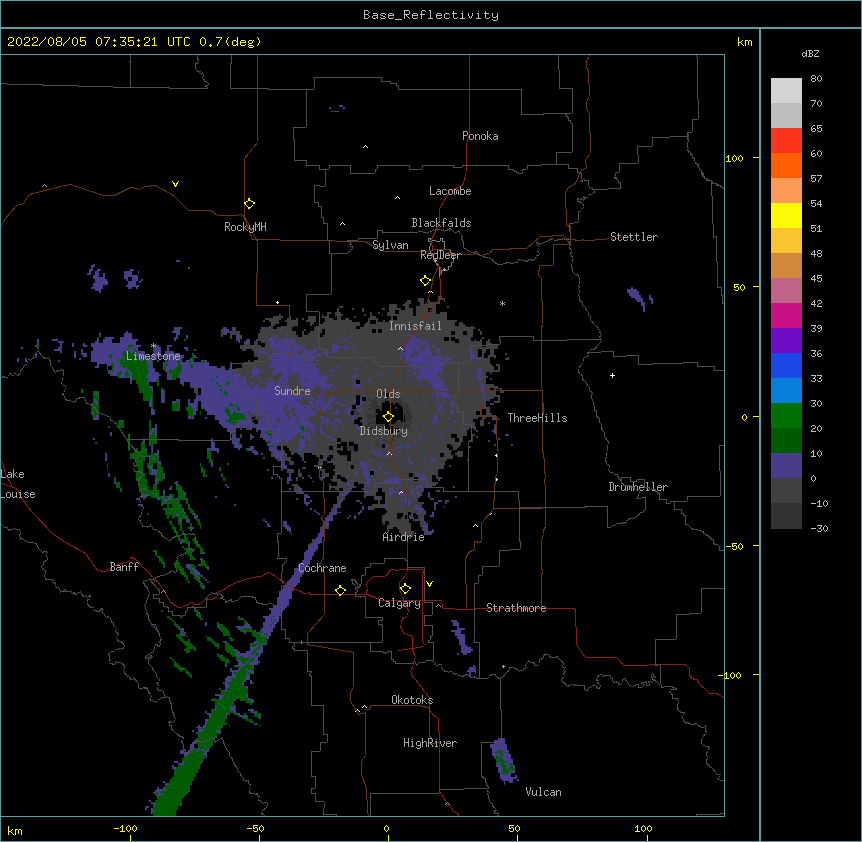Image resolution: width=862 pixels, height=842 pixels.
Task: Select the Didsbury label
Action: point(384,431)
